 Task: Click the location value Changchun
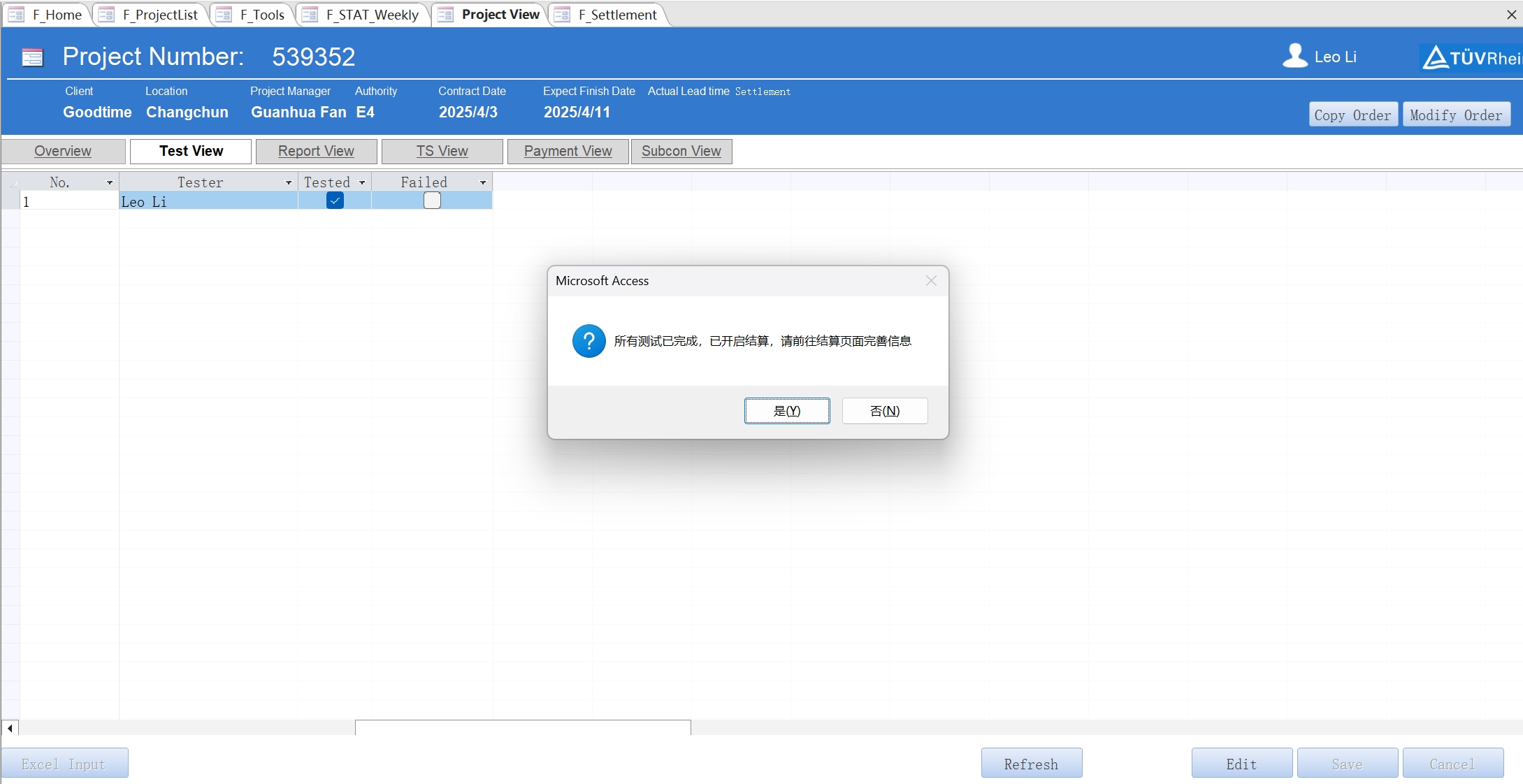pos(187,112)
